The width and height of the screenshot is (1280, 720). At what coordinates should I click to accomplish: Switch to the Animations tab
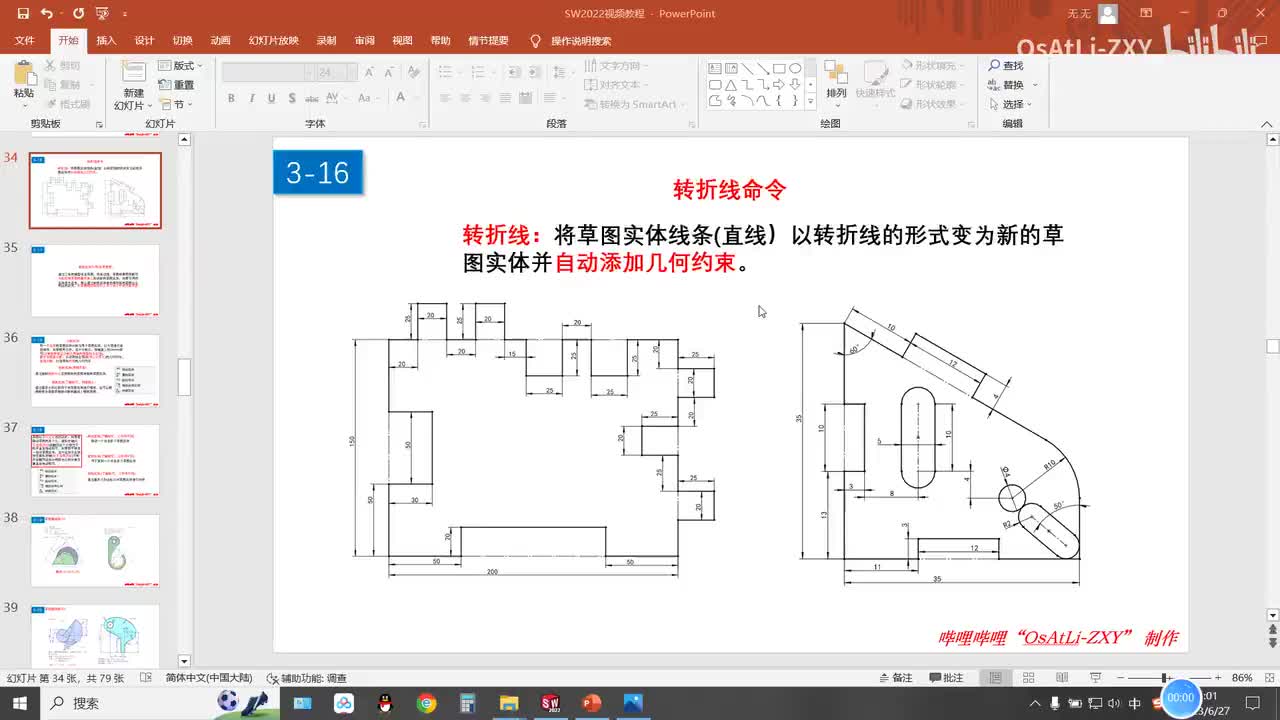click(221, 41)
